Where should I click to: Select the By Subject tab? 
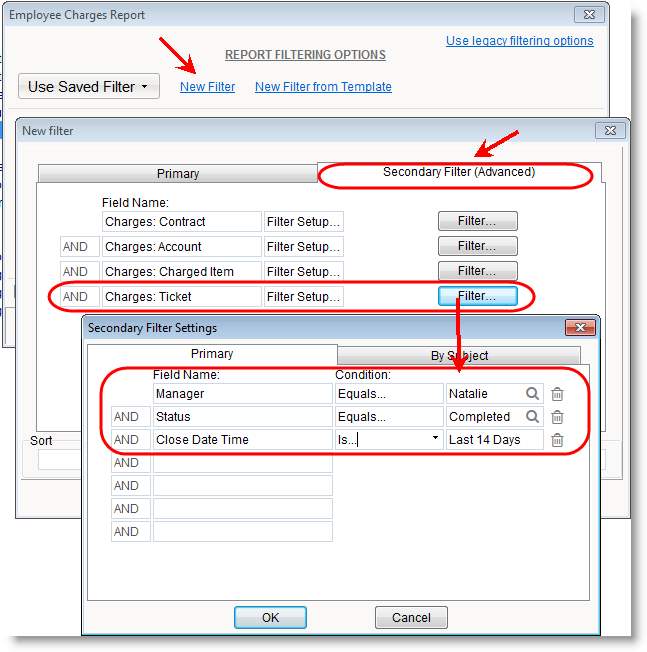click(459, 356)
